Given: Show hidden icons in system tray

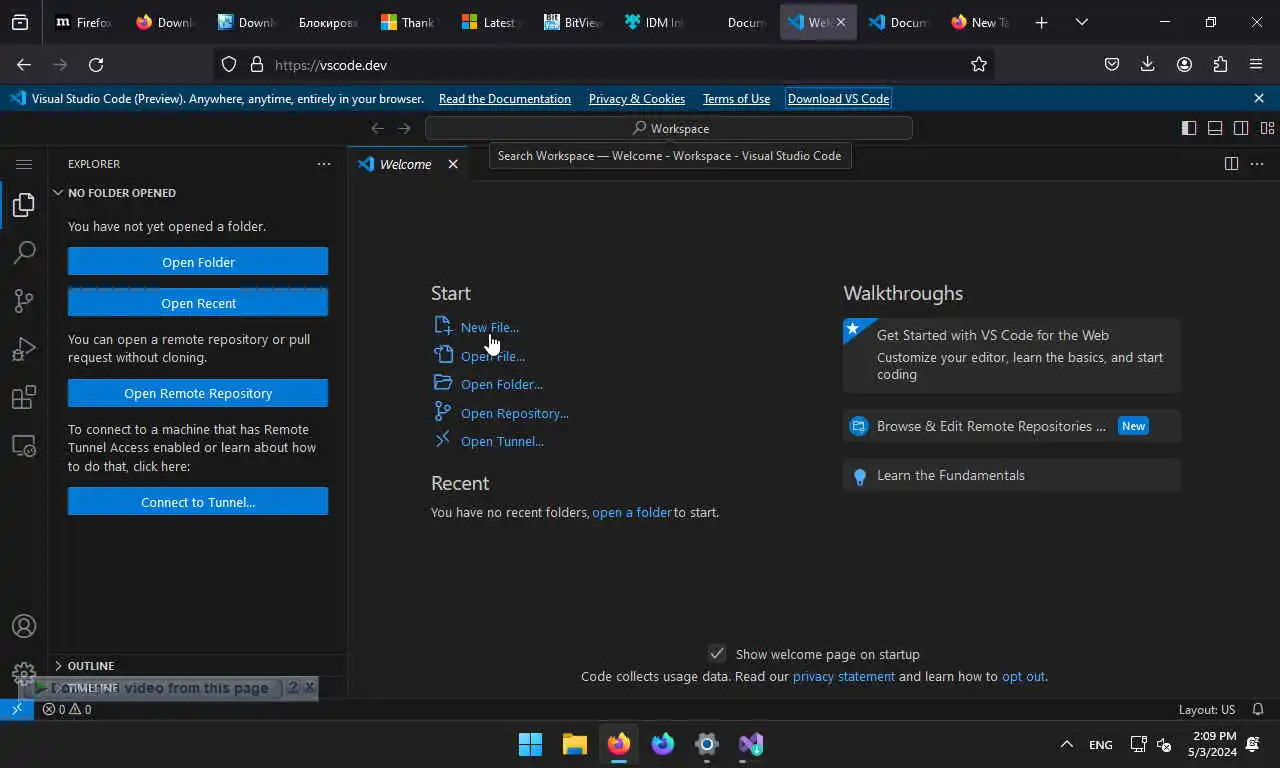Looking at the screenshot, I should [1066, 744].
